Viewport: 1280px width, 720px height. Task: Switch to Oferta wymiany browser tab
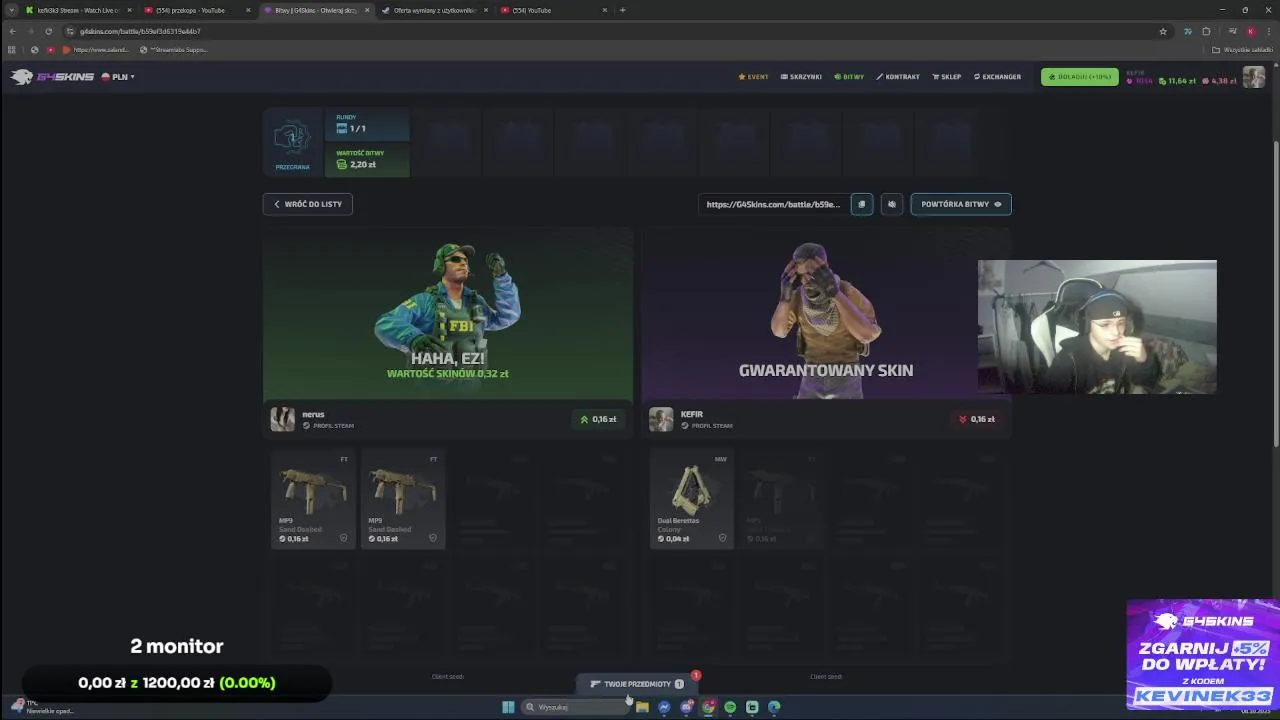tap(433, 10)
